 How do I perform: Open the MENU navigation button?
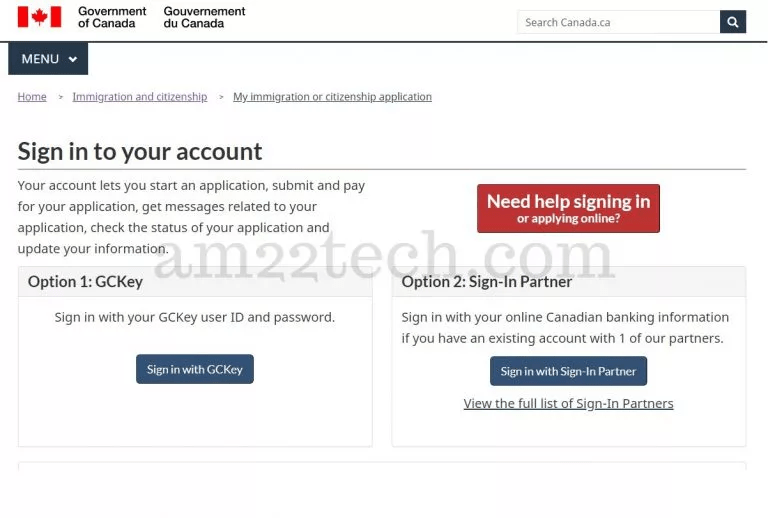point(48,59)
